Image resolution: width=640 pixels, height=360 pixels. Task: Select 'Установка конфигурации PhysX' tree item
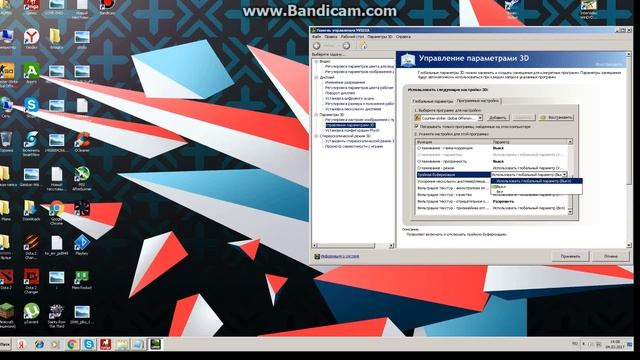[x=352, y=131]
